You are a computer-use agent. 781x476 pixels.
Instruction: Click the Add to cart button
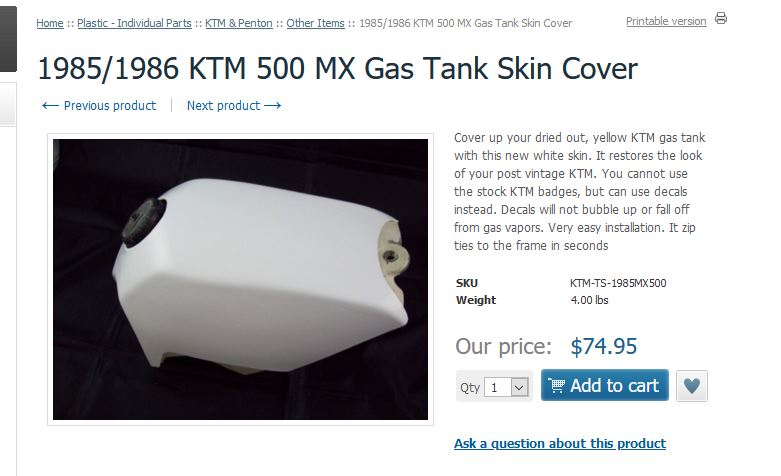click(605, 385)
